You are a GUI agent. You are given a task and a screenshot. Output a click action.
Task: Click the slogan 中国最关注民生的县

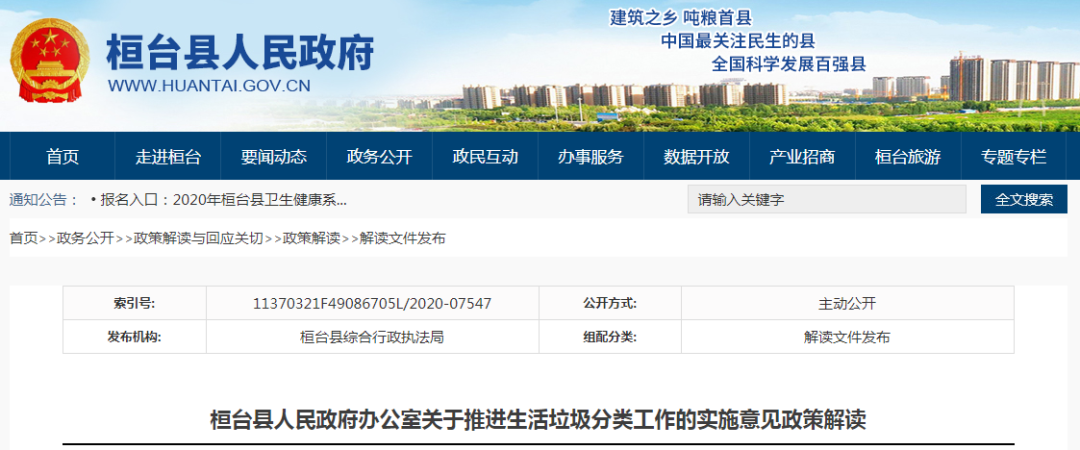[738, 41]
